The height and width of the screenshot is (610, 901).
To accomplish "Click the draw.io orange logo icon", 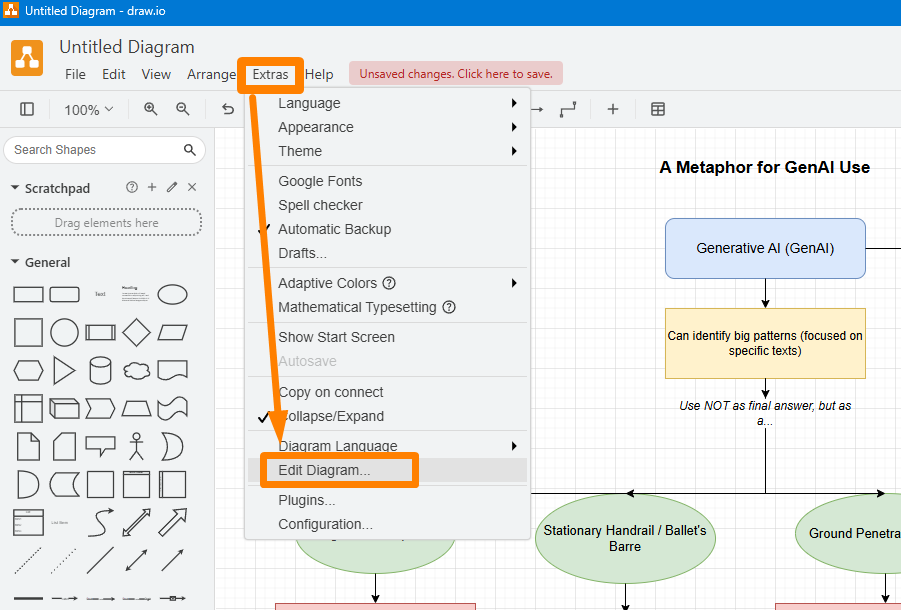I will coord(27,58).
